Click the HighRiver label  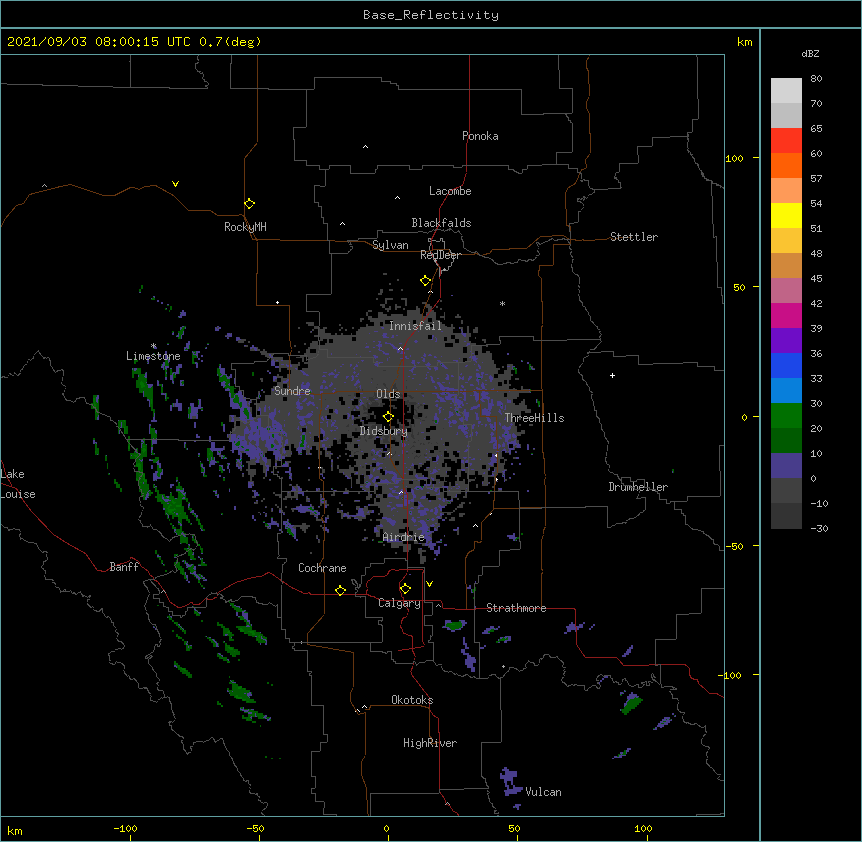coord(430,743)
